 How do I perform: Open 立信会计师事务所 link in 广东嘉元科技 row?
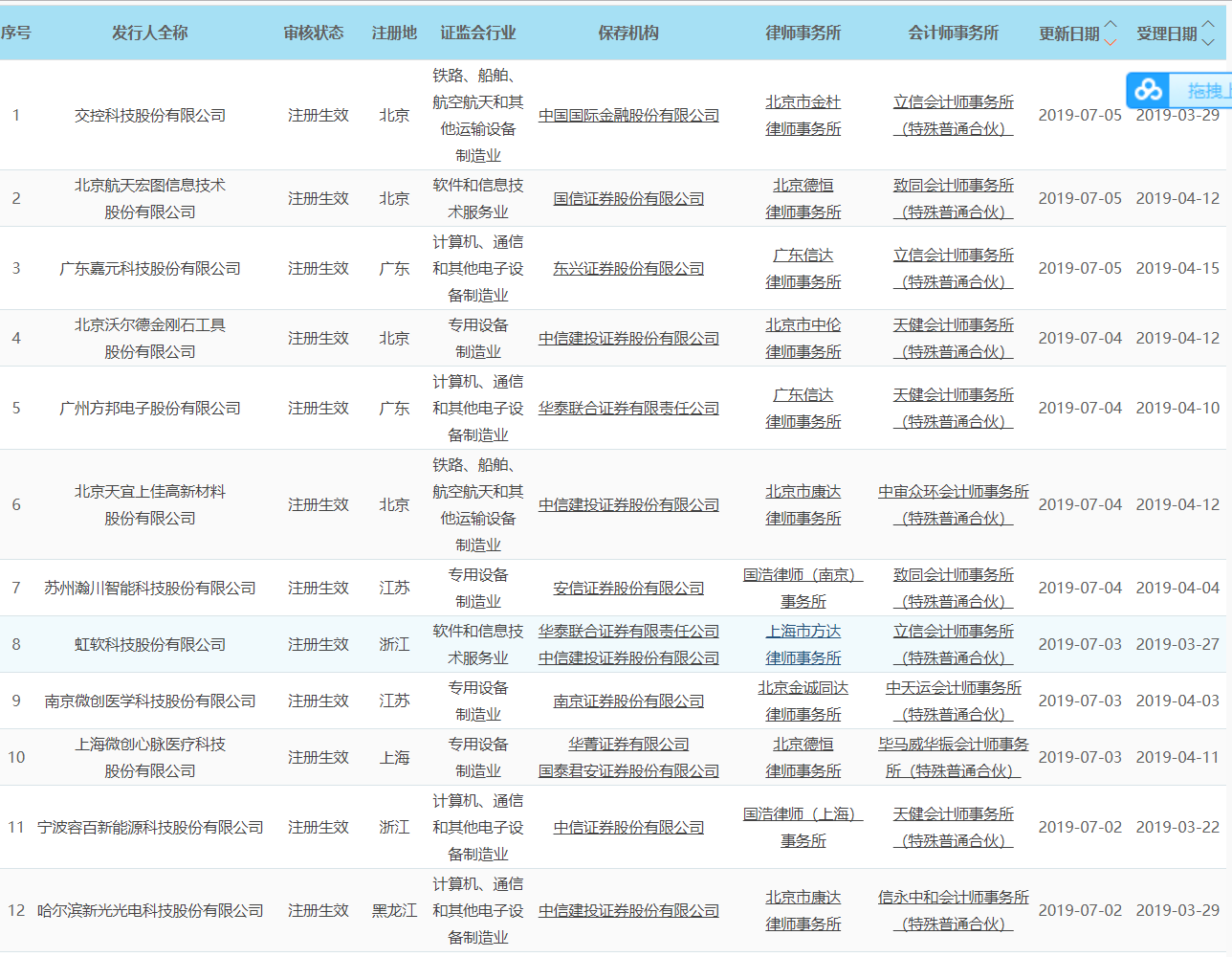click(x=954, y=268)
